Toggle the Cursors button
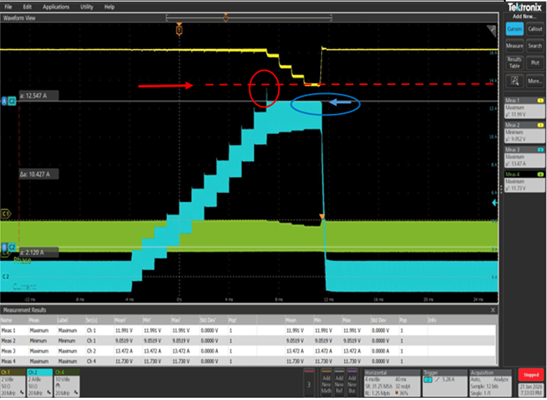 [515, 29]
